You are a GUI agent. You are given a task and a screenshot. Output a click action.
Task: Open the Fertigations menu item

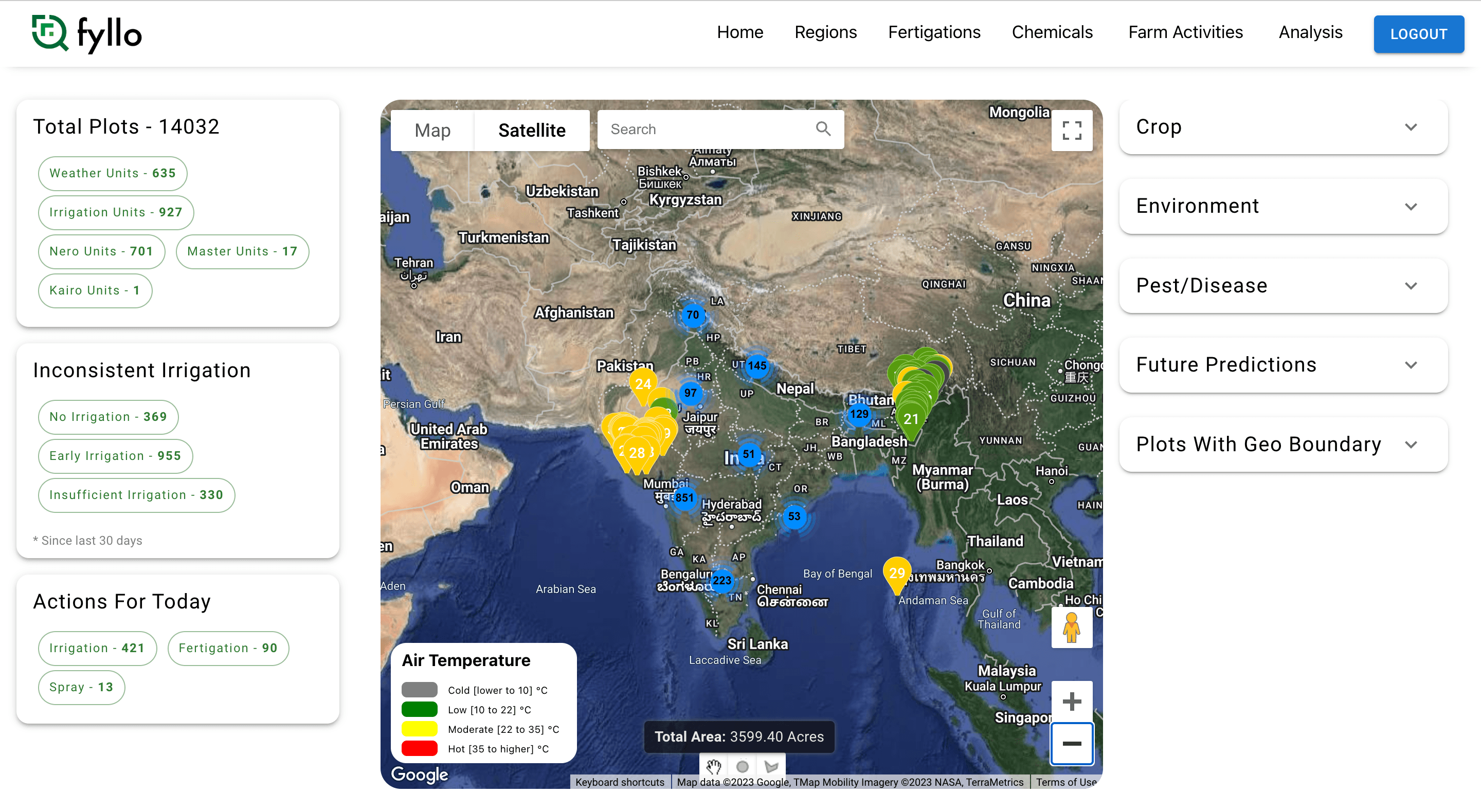tap(934, 32)
